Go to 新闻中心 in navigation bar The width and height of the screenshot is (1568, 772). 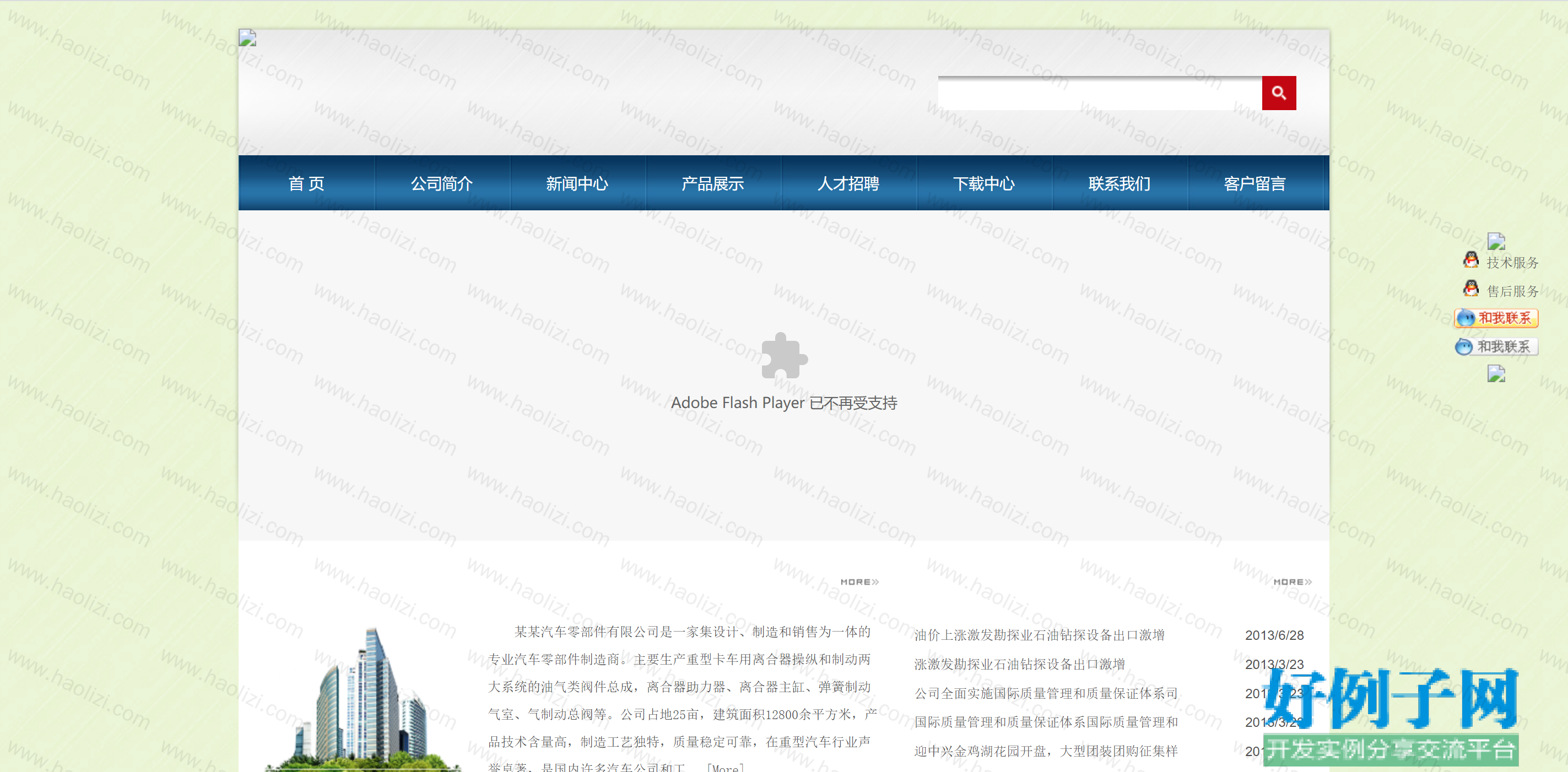(x=577, y=183)
